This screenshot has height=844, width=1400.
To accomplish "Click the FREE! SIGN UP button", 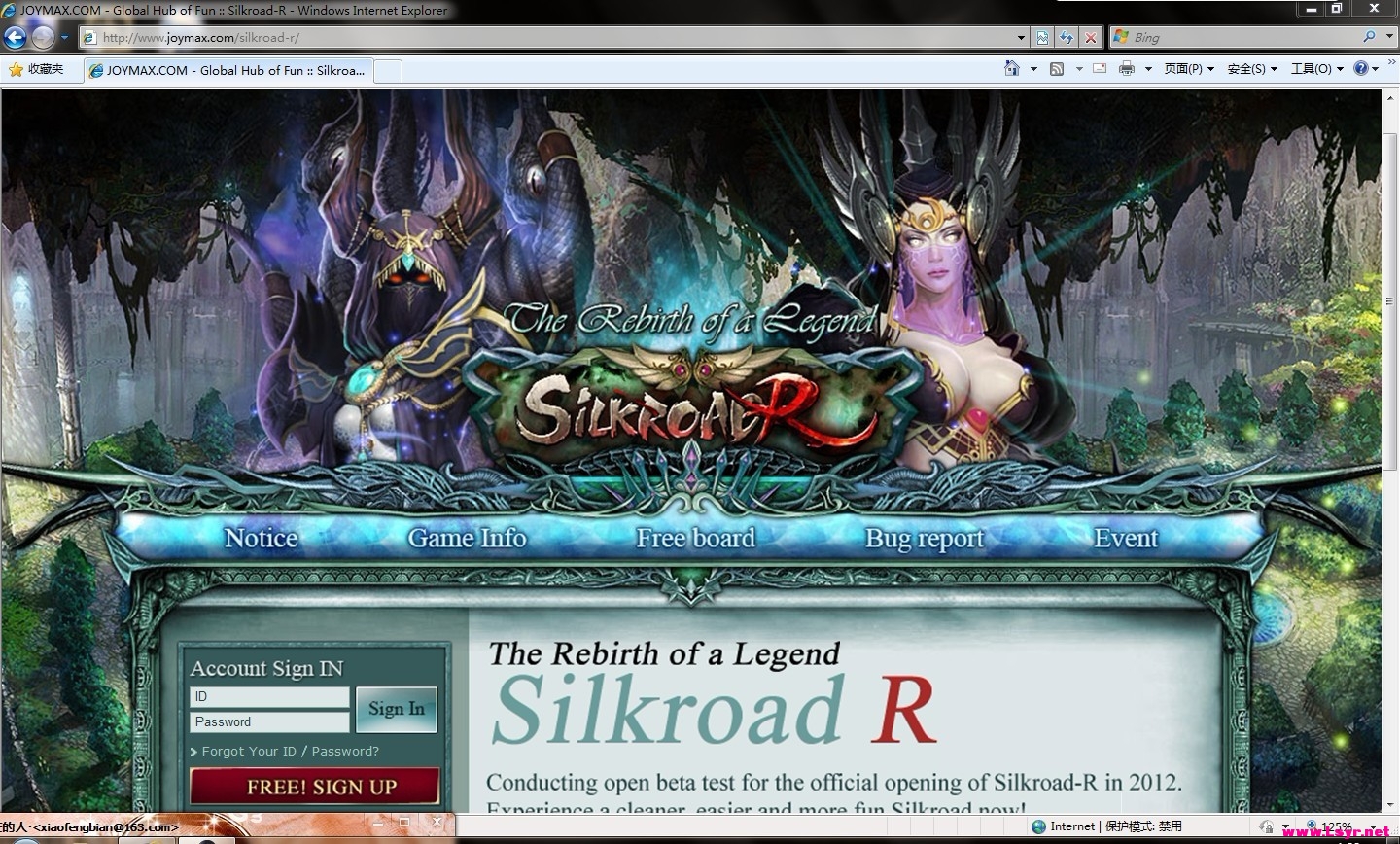I will point(315,787).
